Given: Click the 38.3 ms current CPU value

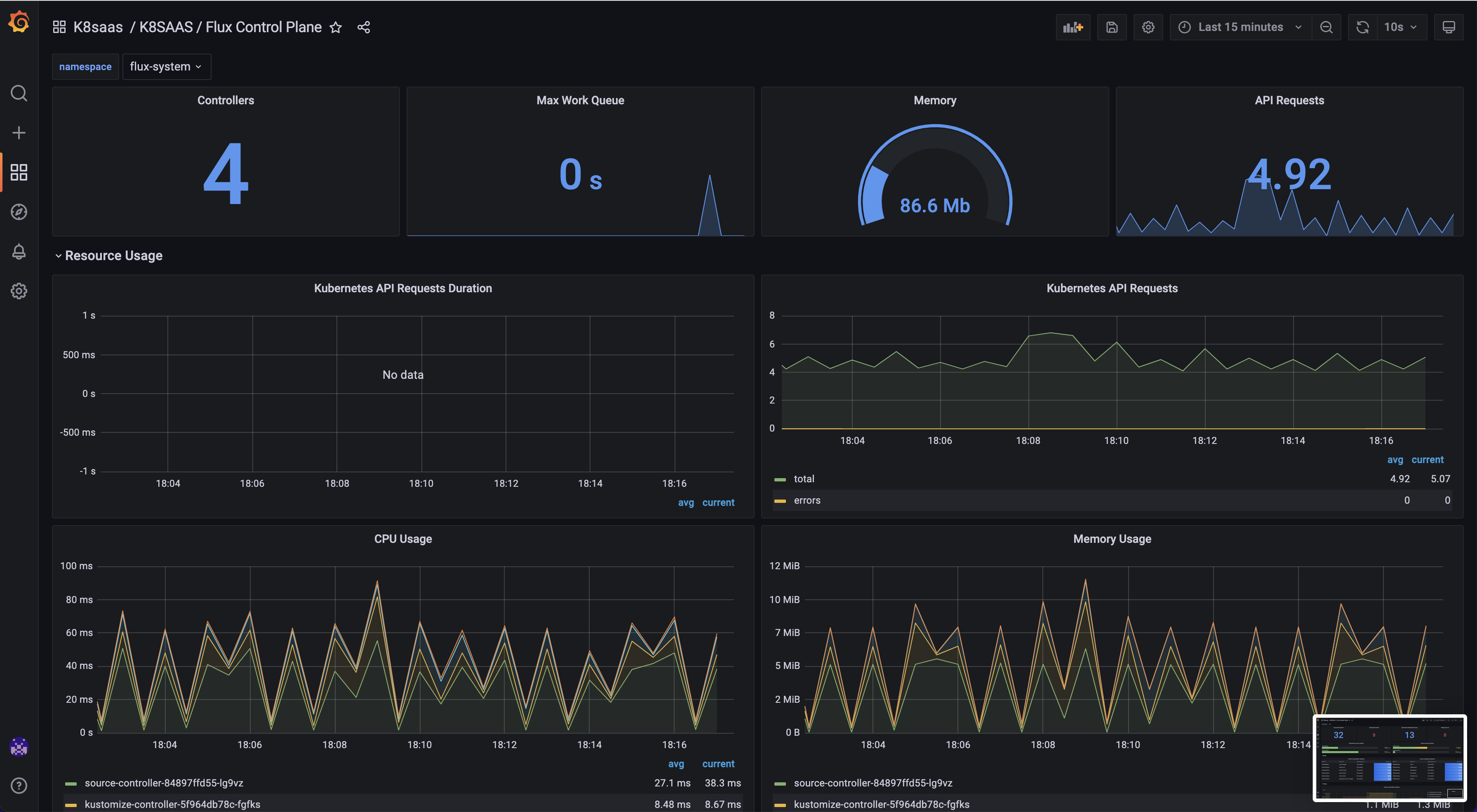Looking at the screenshot, I should click(x=723, y=783).
